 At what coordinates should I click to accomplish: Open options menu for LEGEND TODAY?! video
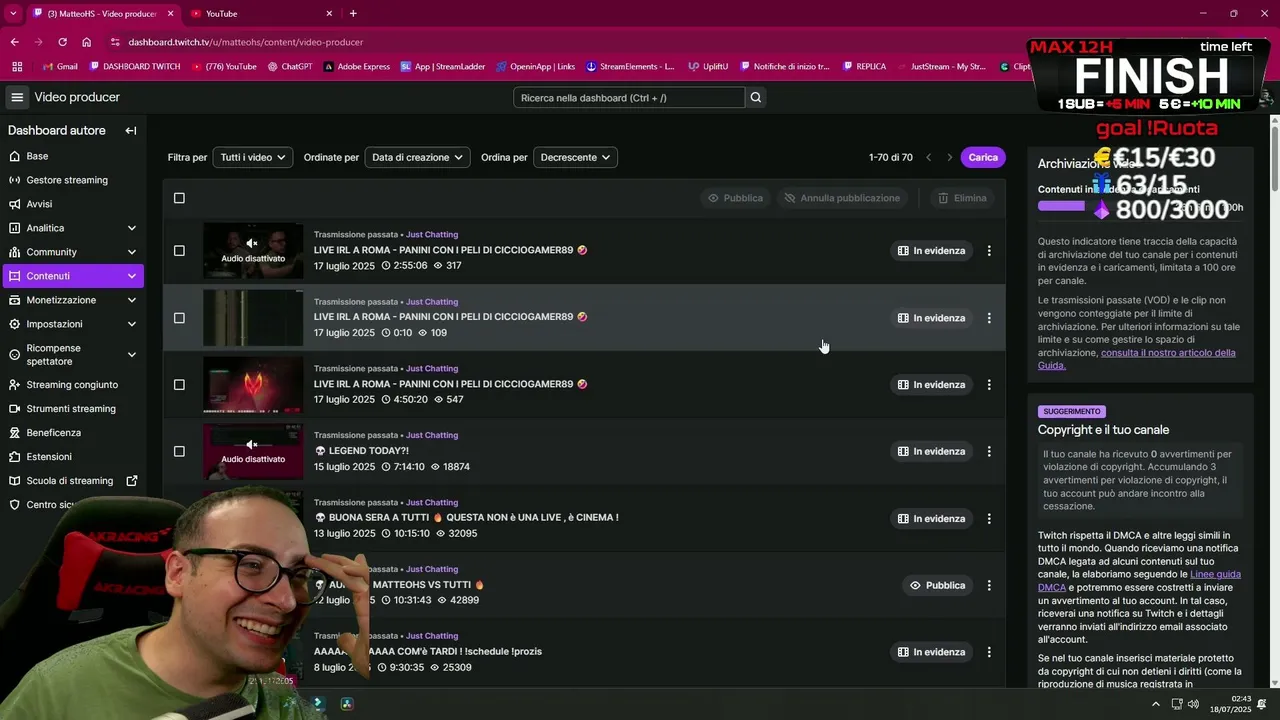(x=989, y=452)
